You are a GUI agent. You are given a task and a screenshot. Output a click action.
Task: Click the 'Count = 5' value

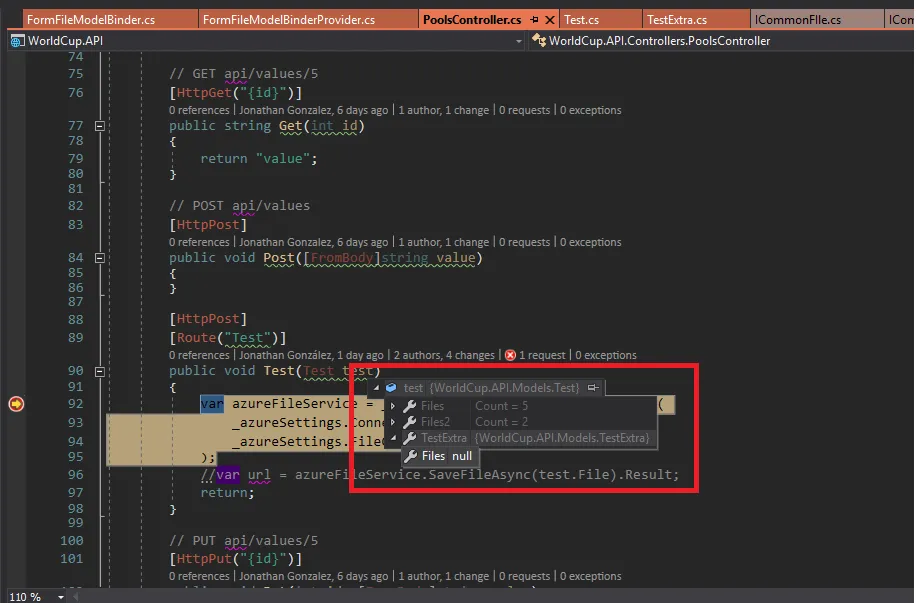coord(501,406)
